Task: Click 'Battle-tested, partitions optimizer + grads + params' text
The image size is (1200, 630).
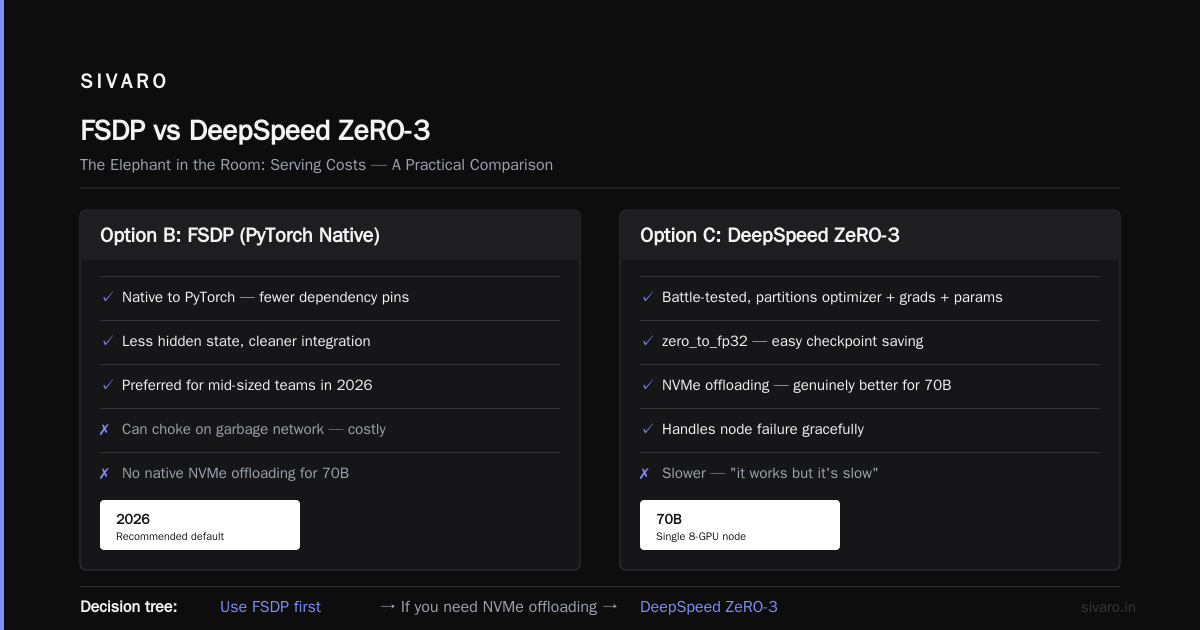Action: coord(832,297)
